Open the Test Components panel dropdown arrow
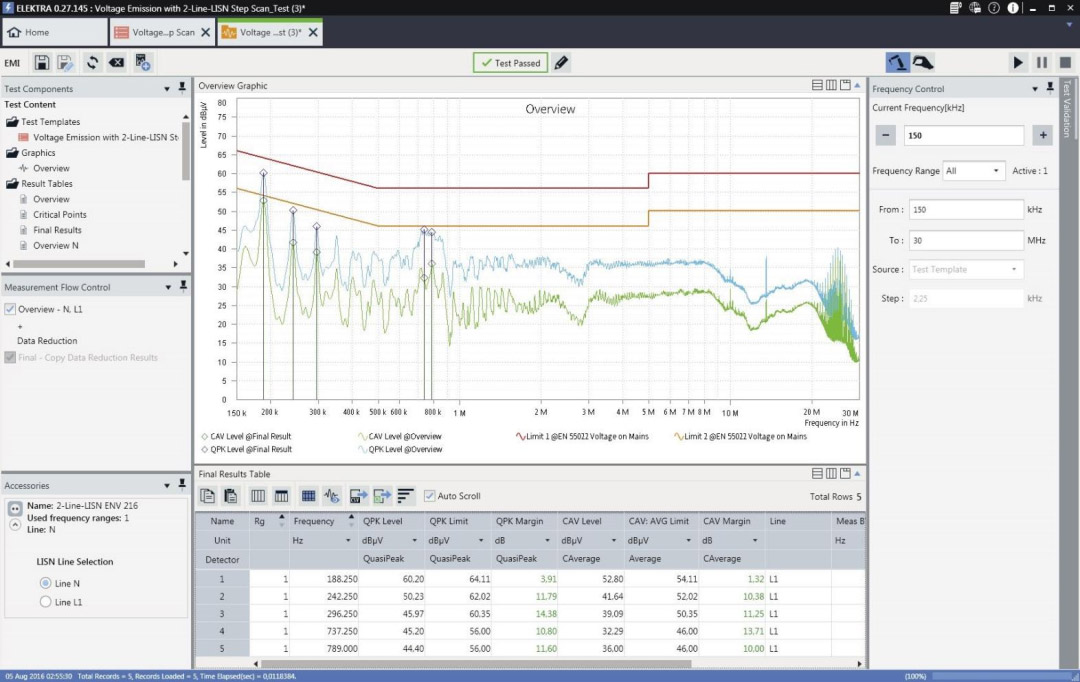The height and width of the screenshot is (682, 1080). click(167, 89)
